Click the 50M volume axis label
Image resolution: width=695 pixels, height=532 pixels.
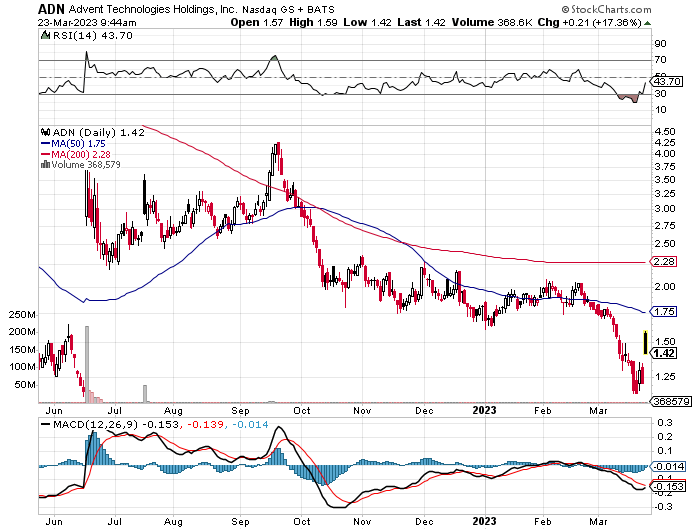(25, 385)
